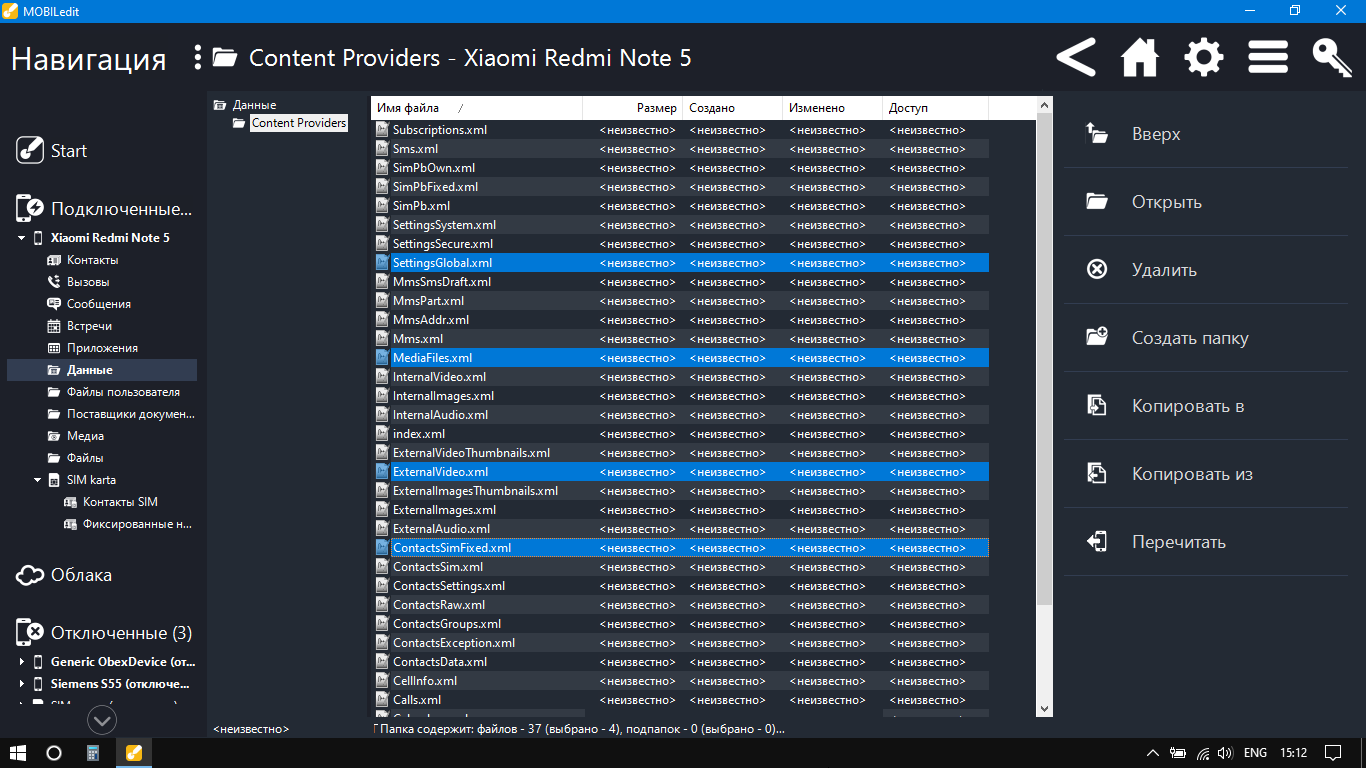1366x768 pixels.
Task: Open Файлы пользователя in the navigation
Action: click(123, 392)
